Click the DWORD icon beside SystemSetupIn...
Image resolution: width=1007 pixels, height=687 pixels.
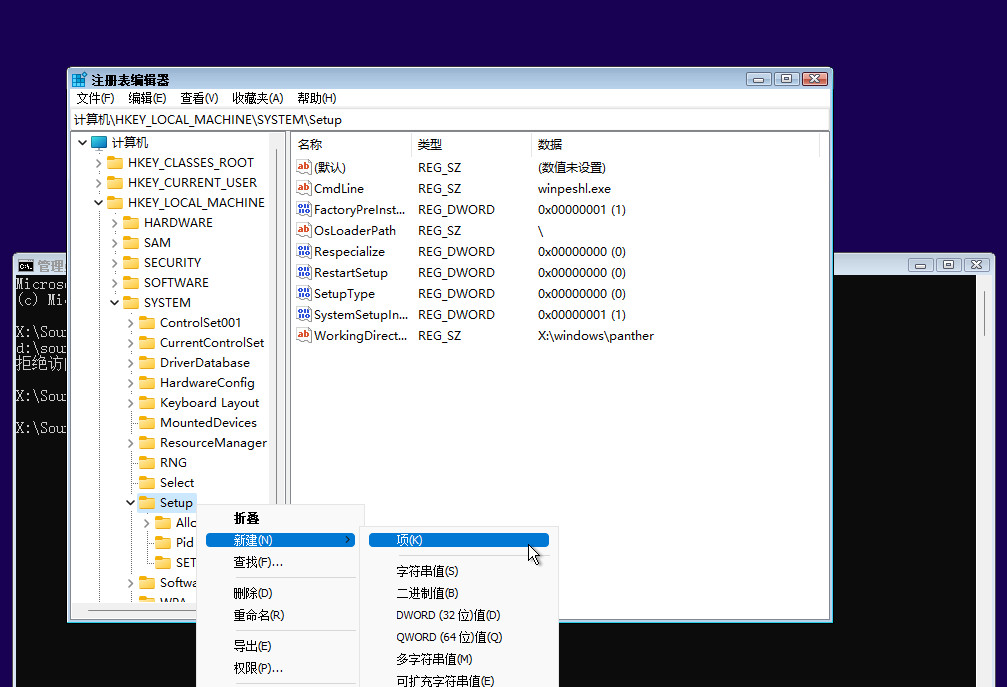tap(304, 314)
